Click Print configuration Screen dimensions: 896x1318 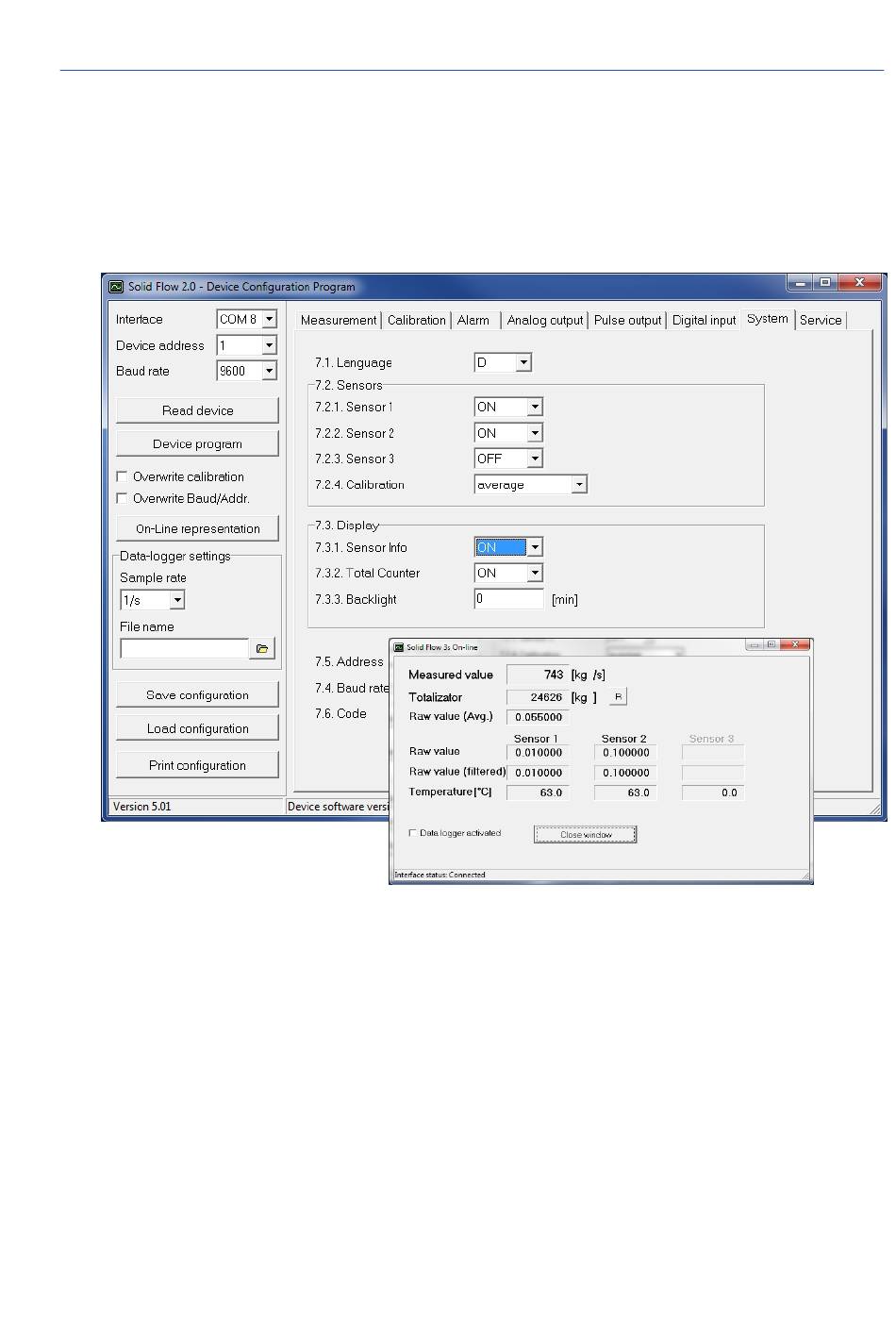197,765
